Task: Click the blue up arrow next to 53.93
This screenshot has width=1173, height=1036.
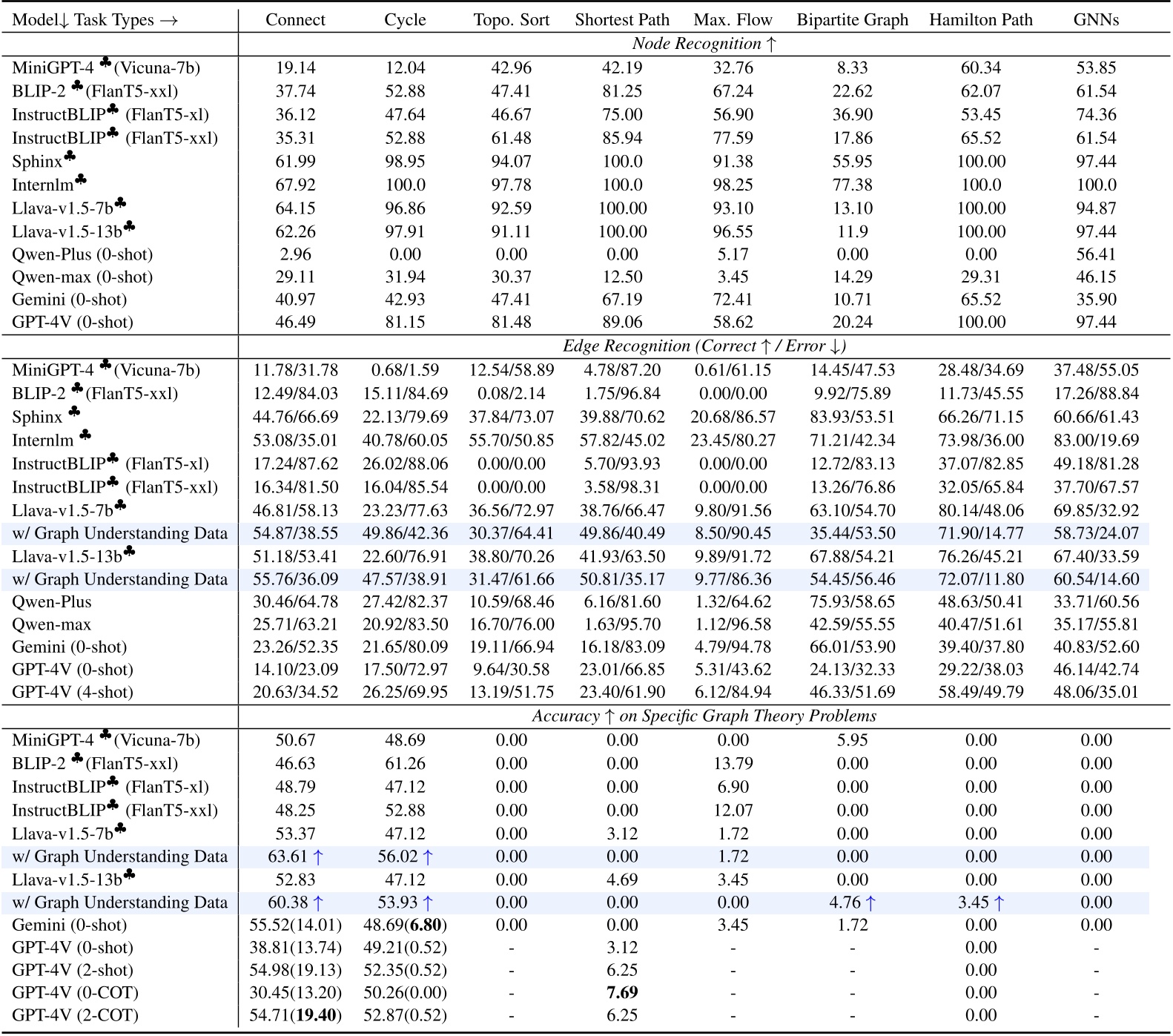Action: tap(428, 903)
